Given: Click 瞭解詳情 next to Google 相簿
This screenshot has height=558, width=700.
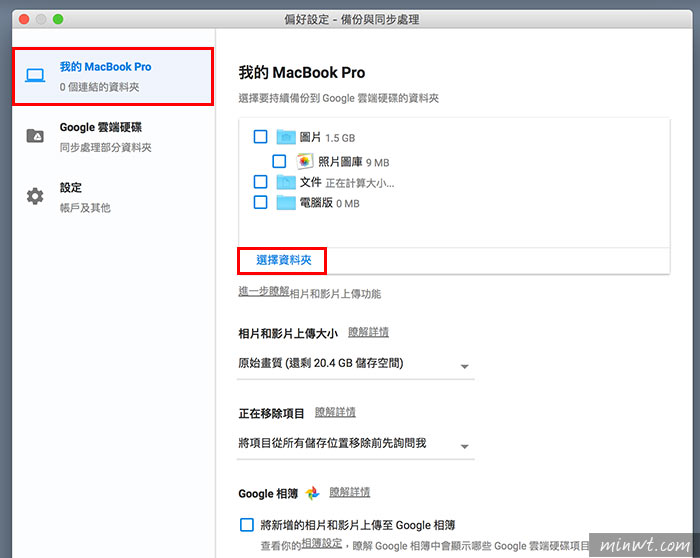Looking at the screenshot, I should (350, 492).
